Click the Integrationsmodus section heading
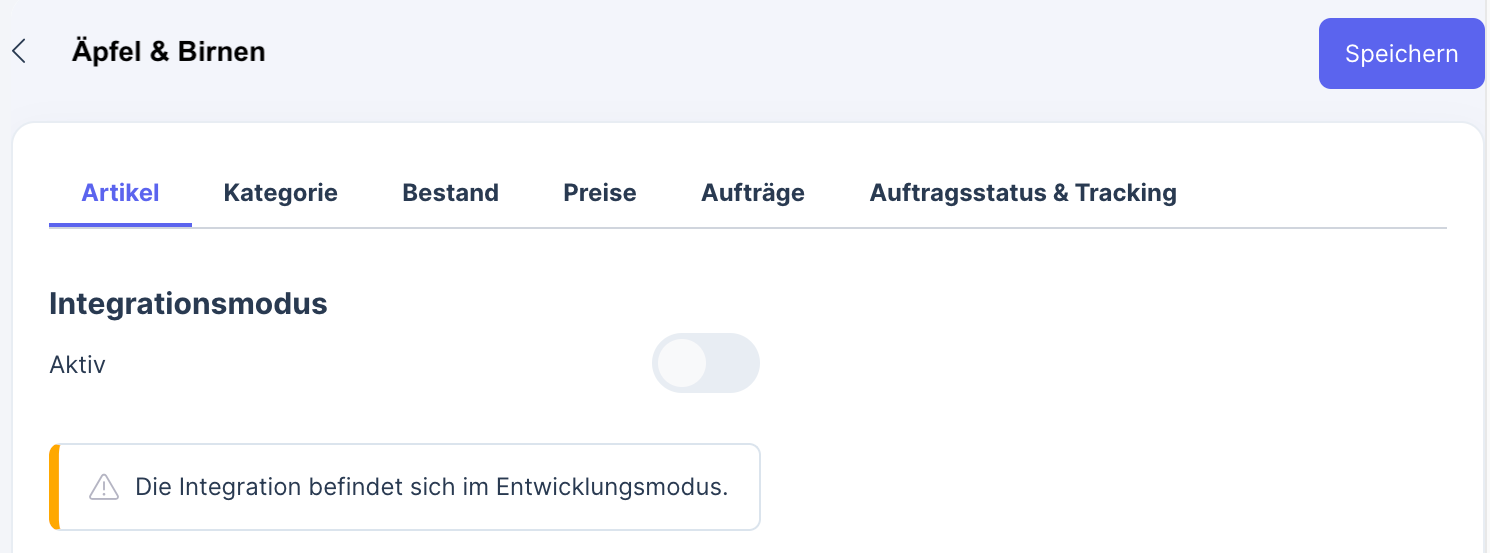Screen dimensions: 1490x553 (188, 304)
